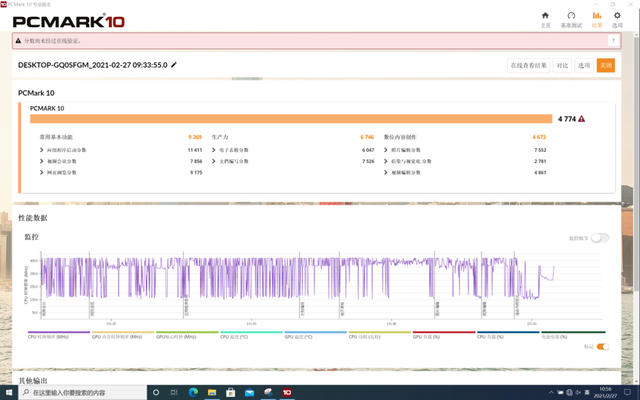Click pencil icon to rename result
The image size is (640, 400).
point(174,65)
